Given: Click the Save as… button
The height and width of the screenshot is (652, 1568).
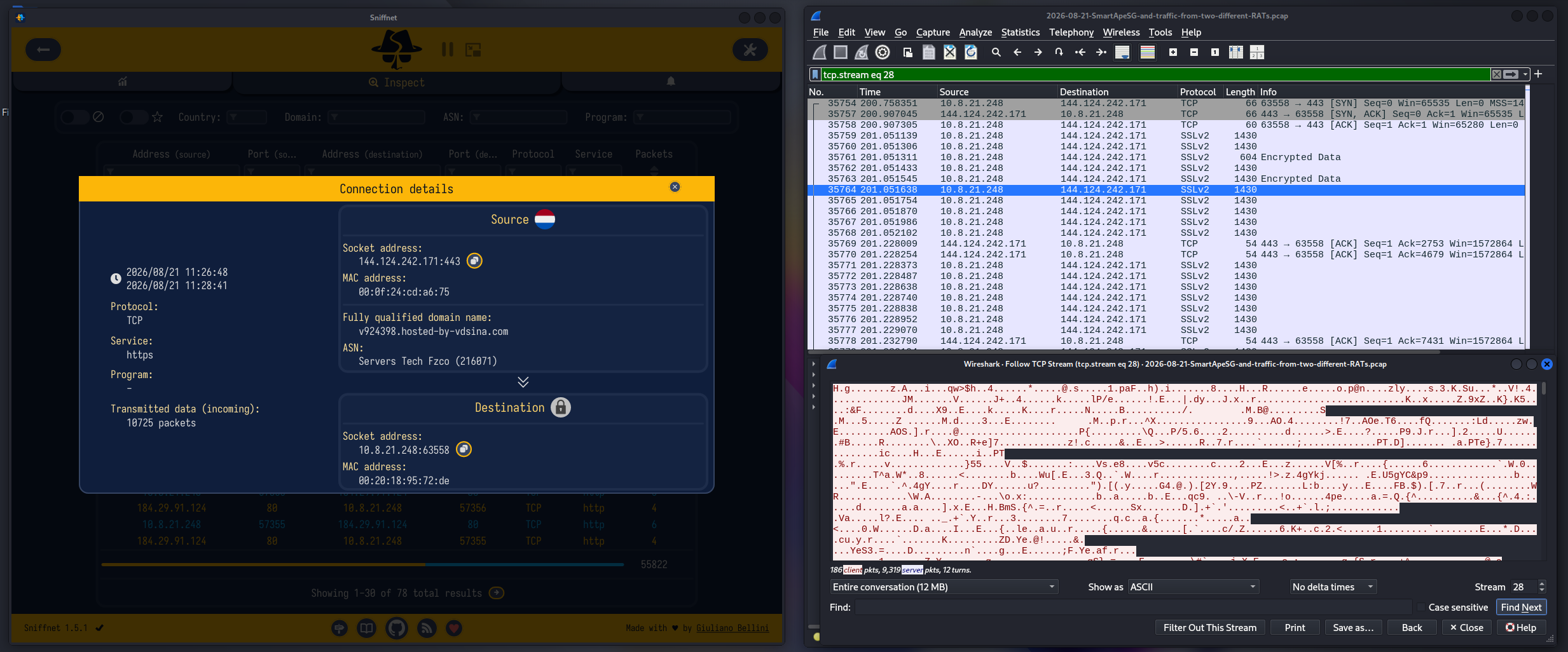Looking at the screenshot, I should click(x=1353, y=628).
